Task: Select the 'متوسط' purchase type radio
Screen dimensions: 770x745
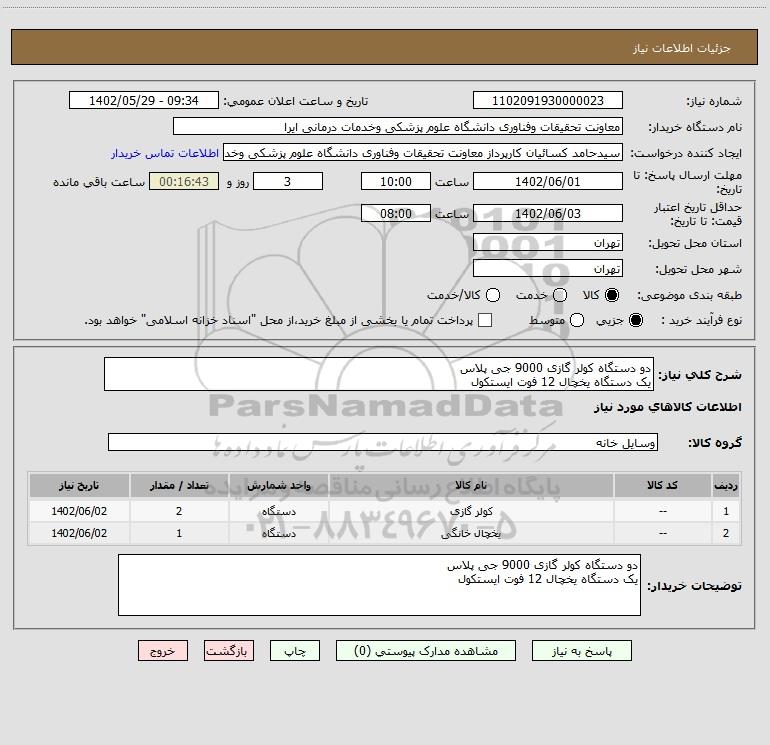Action: 577,320
